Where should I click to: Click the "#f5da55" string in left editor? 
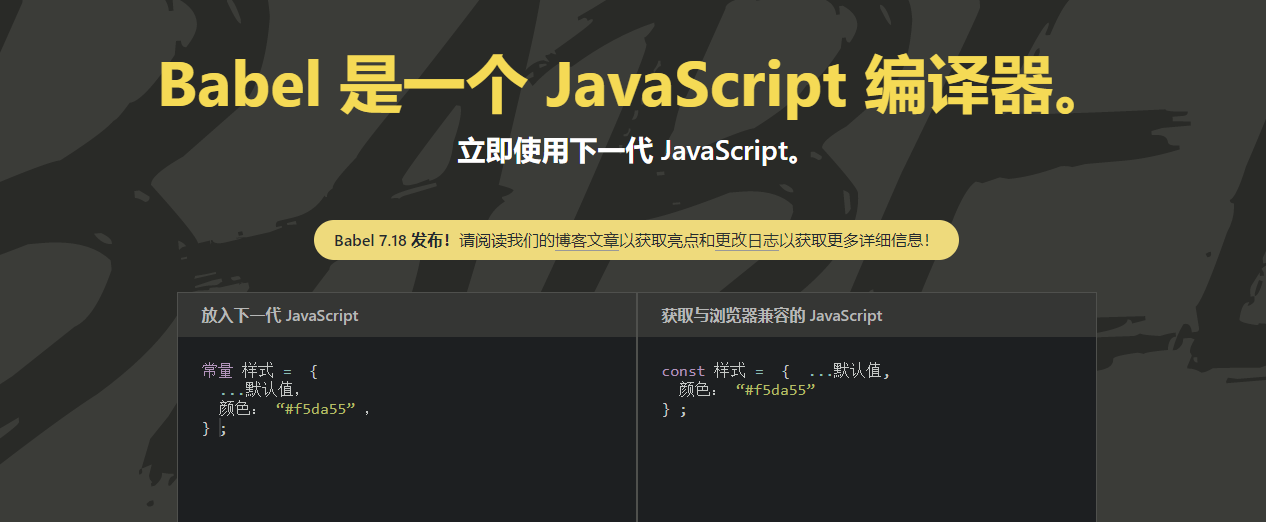point(316,409)
